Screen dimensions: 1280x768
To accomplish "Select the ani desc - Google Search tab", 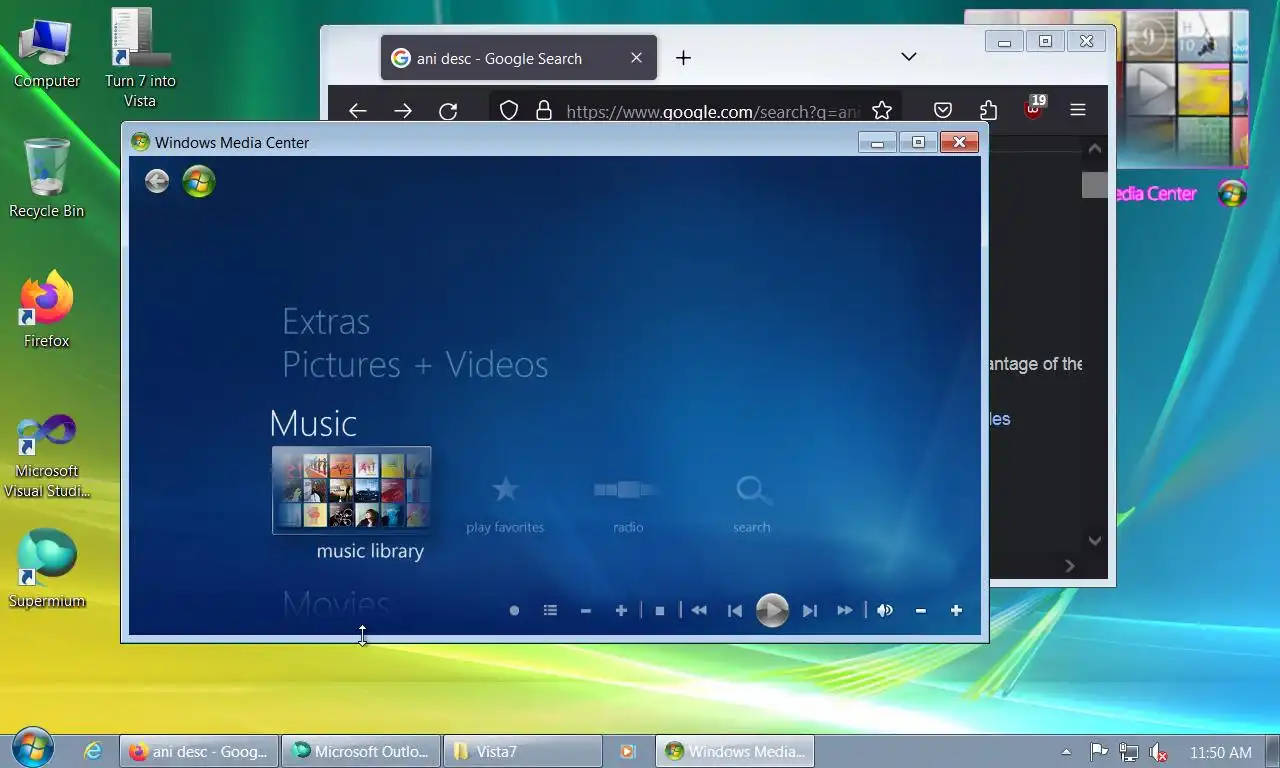I will [x=519, y=58].
